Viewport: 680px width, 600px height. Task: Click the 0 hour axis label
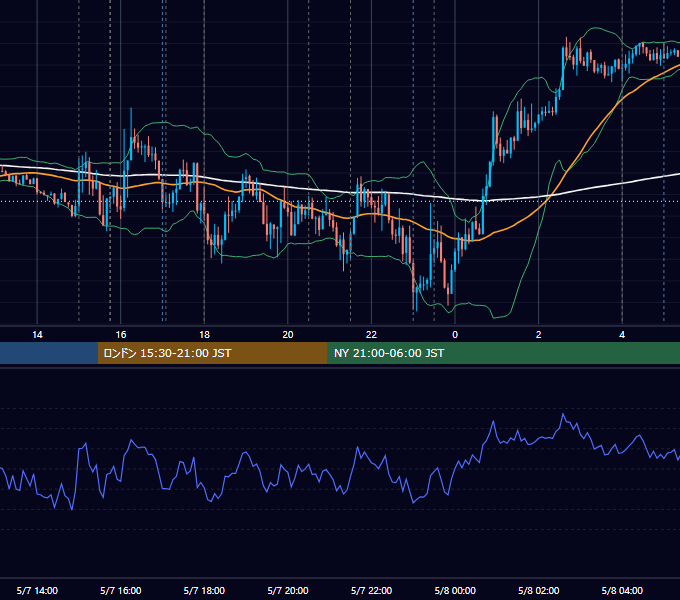click(x=455, y=335)
